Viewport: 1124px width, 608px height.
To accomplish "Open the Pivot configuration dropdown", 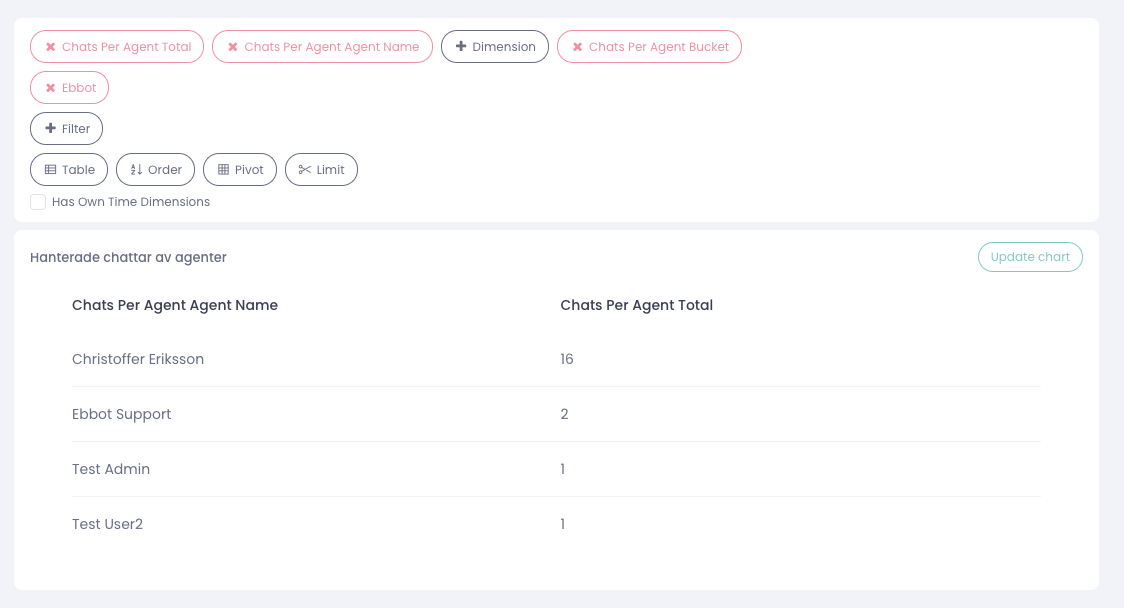I will 249,170.
